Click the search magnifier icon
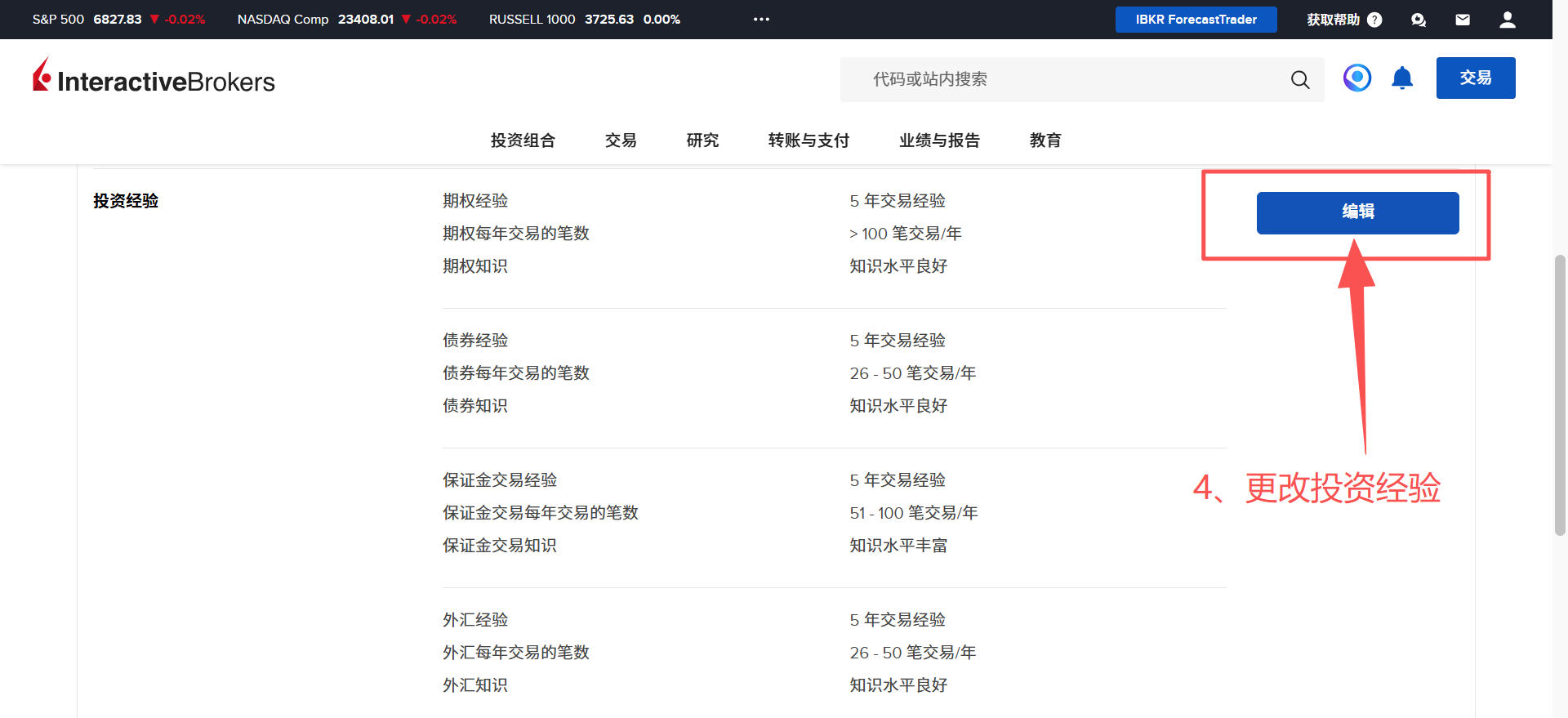 1299,79
